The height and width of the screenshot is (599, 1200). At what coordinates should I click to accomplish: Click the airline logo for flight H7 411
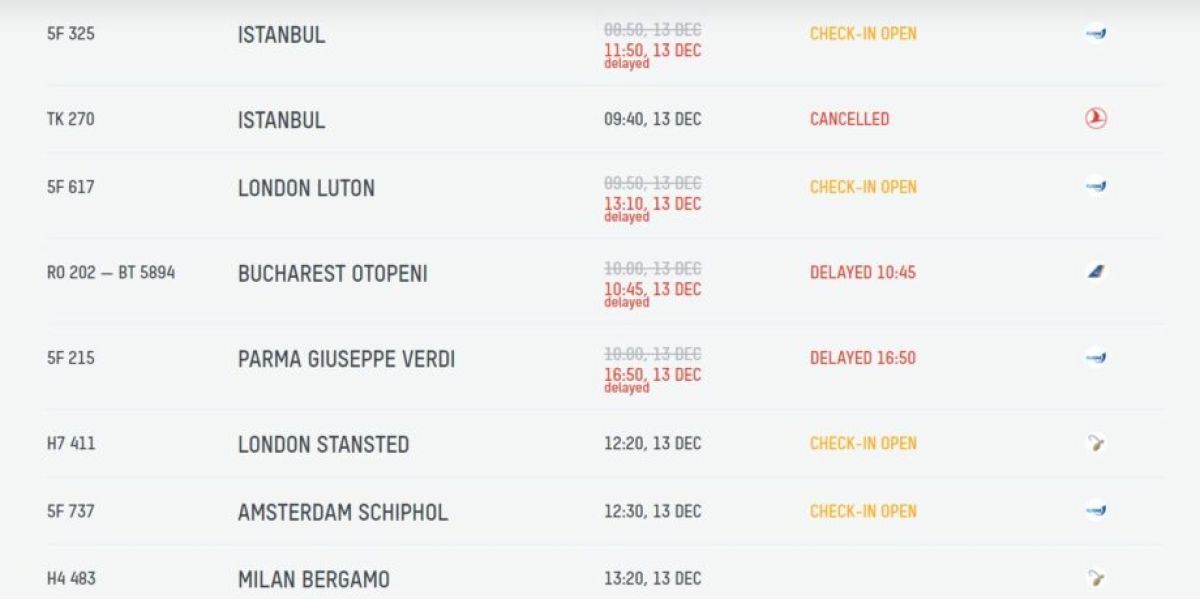pos(1096,443)
